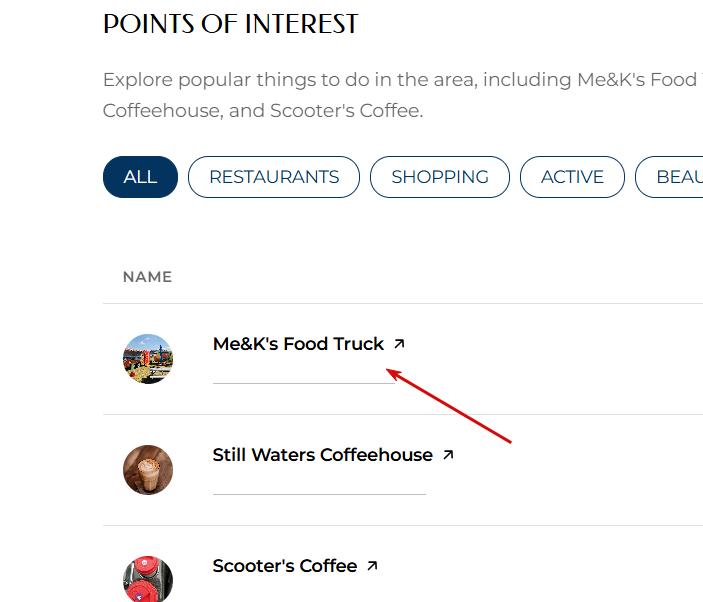The image size is (703, 602).
Task: Select the partially visible BEAU filter pill
Action: click(669, 177)
